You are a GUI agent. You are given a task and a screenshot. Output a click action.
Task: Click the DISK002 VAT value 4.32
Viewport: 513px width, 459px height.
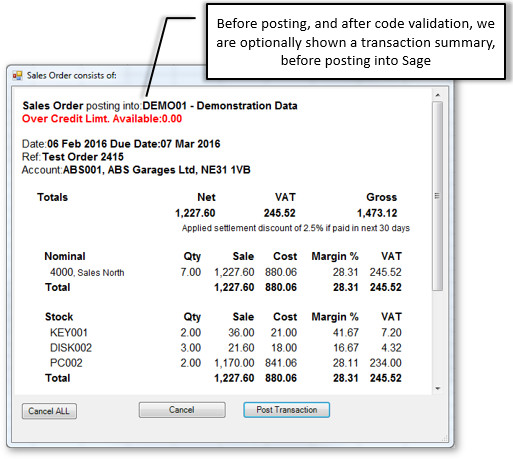click(x=391, y=348)
